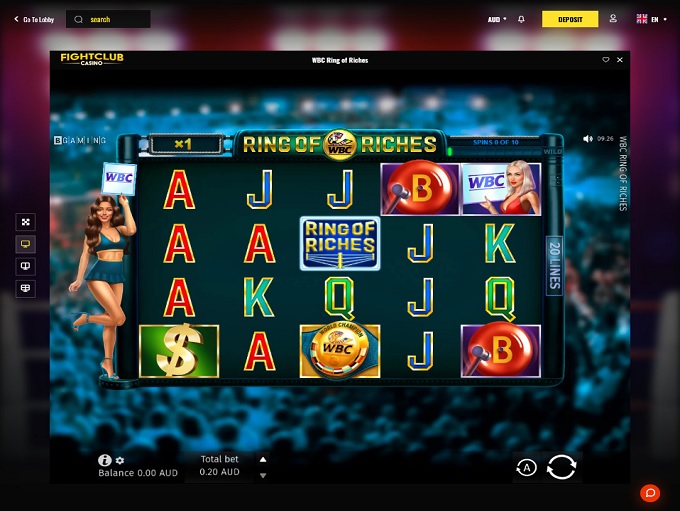The width and height of the screenshot is (680, 511).
Task: Select two-screen split view icon
Action: tap(26, 266)
